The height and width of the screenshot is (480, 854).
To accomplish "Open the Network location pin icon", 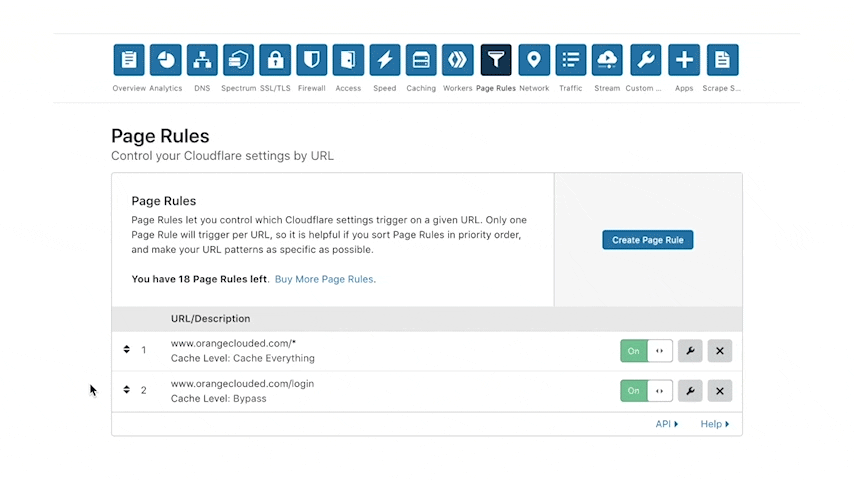I will tap(534, 60).
